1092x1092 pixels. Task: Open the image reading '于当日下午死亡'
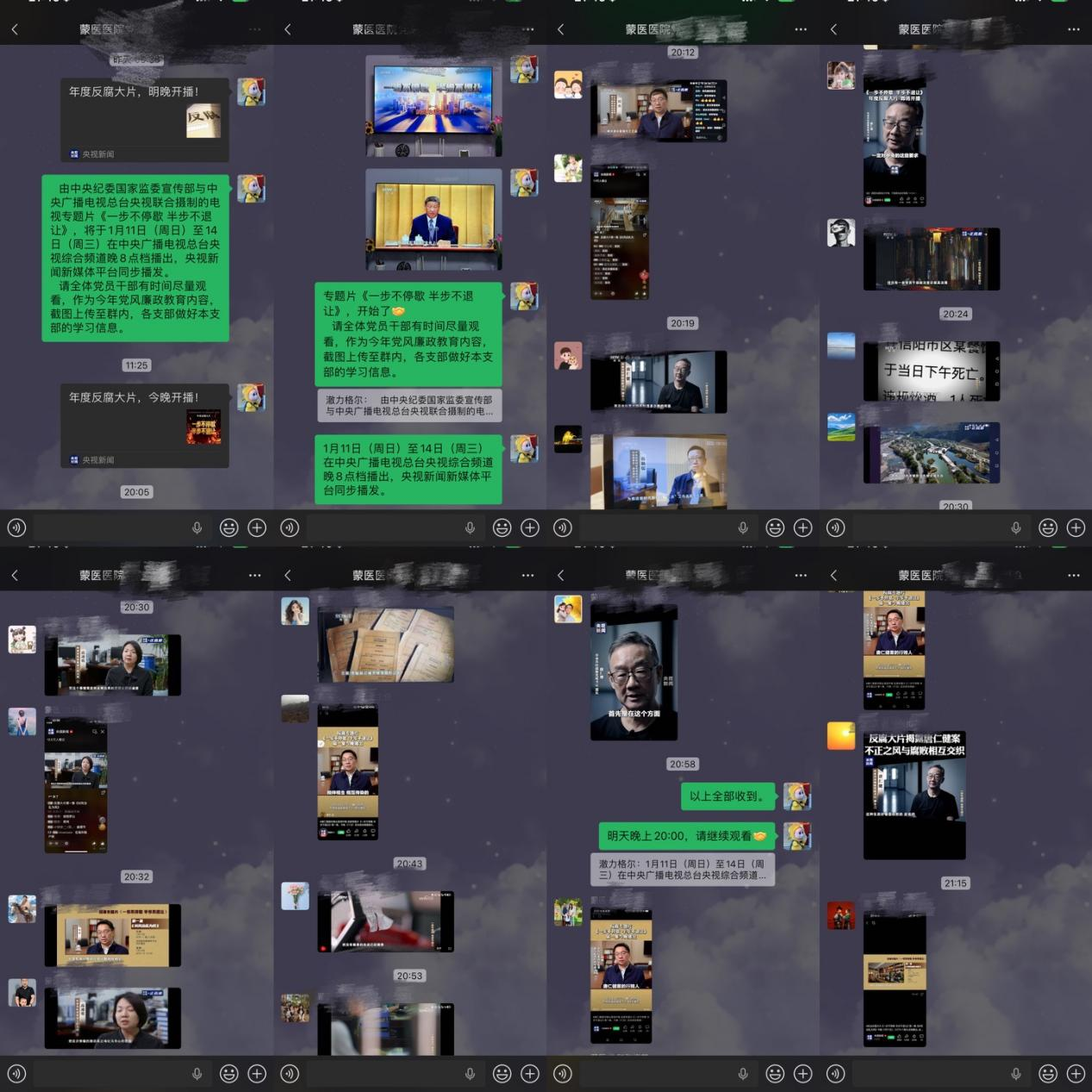[x=931, y=371]
